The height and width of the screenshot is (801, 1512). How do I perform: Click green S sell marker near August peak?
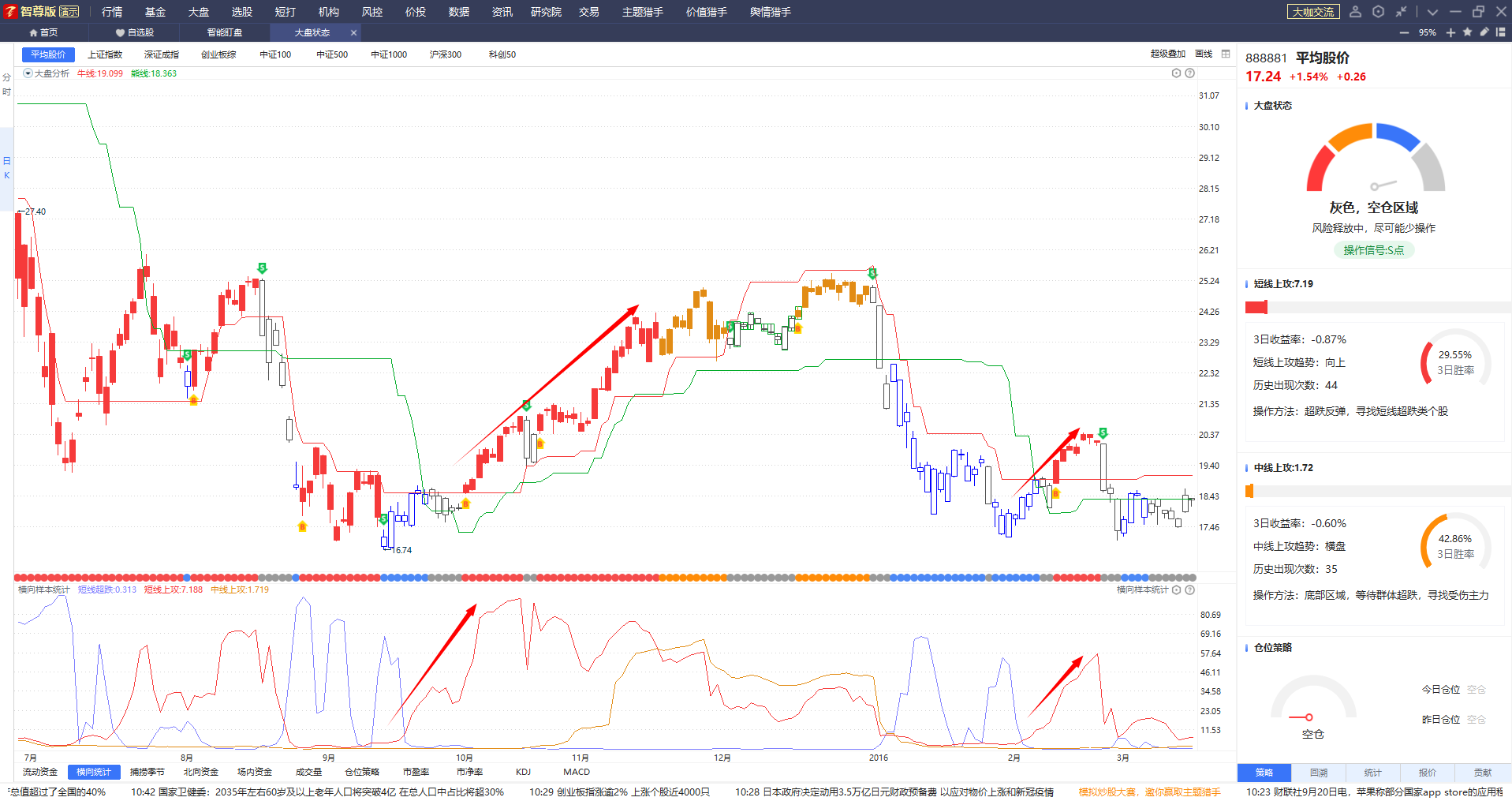262,268
